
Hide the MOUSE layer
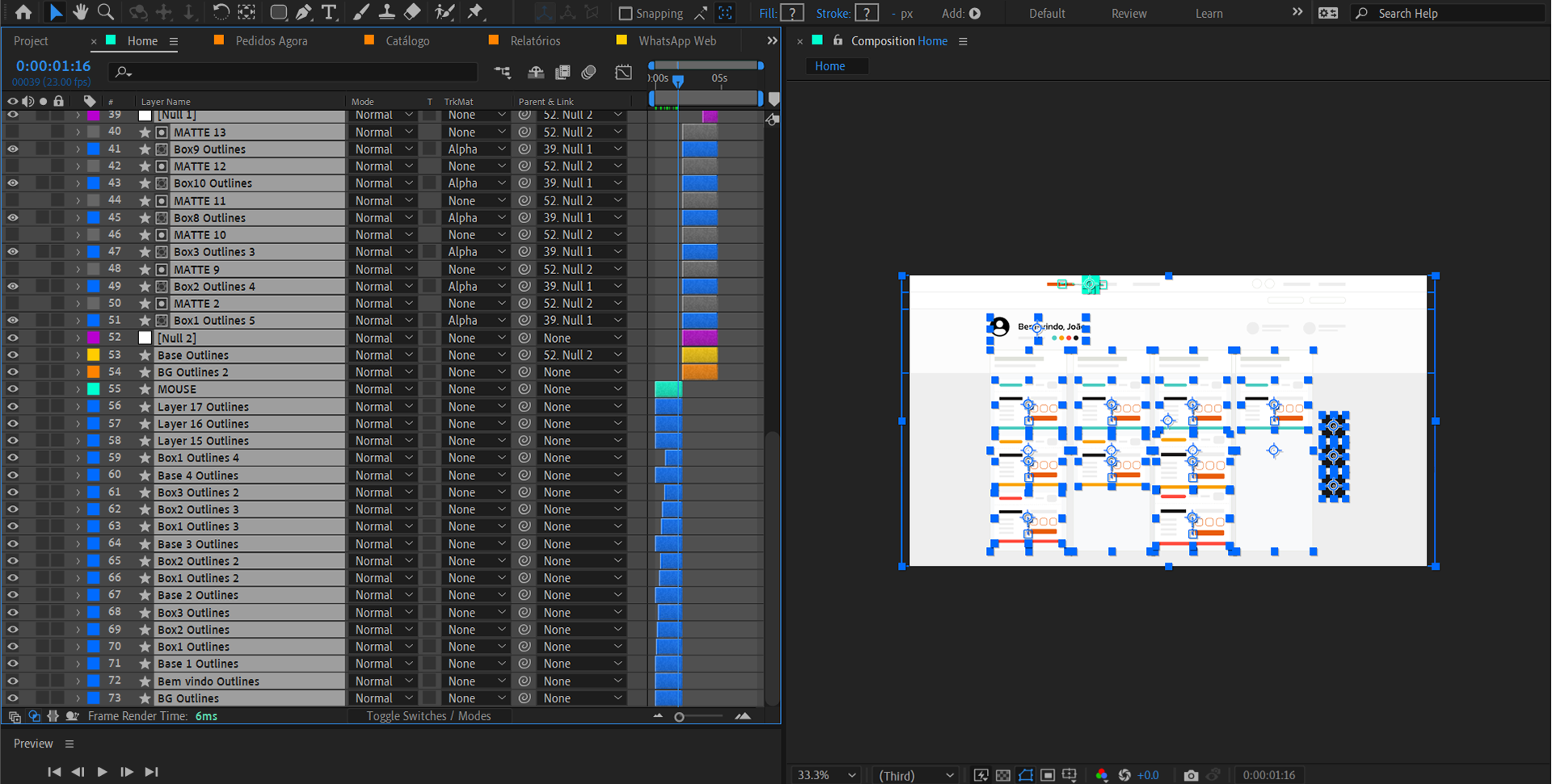[x=12, y=389]
